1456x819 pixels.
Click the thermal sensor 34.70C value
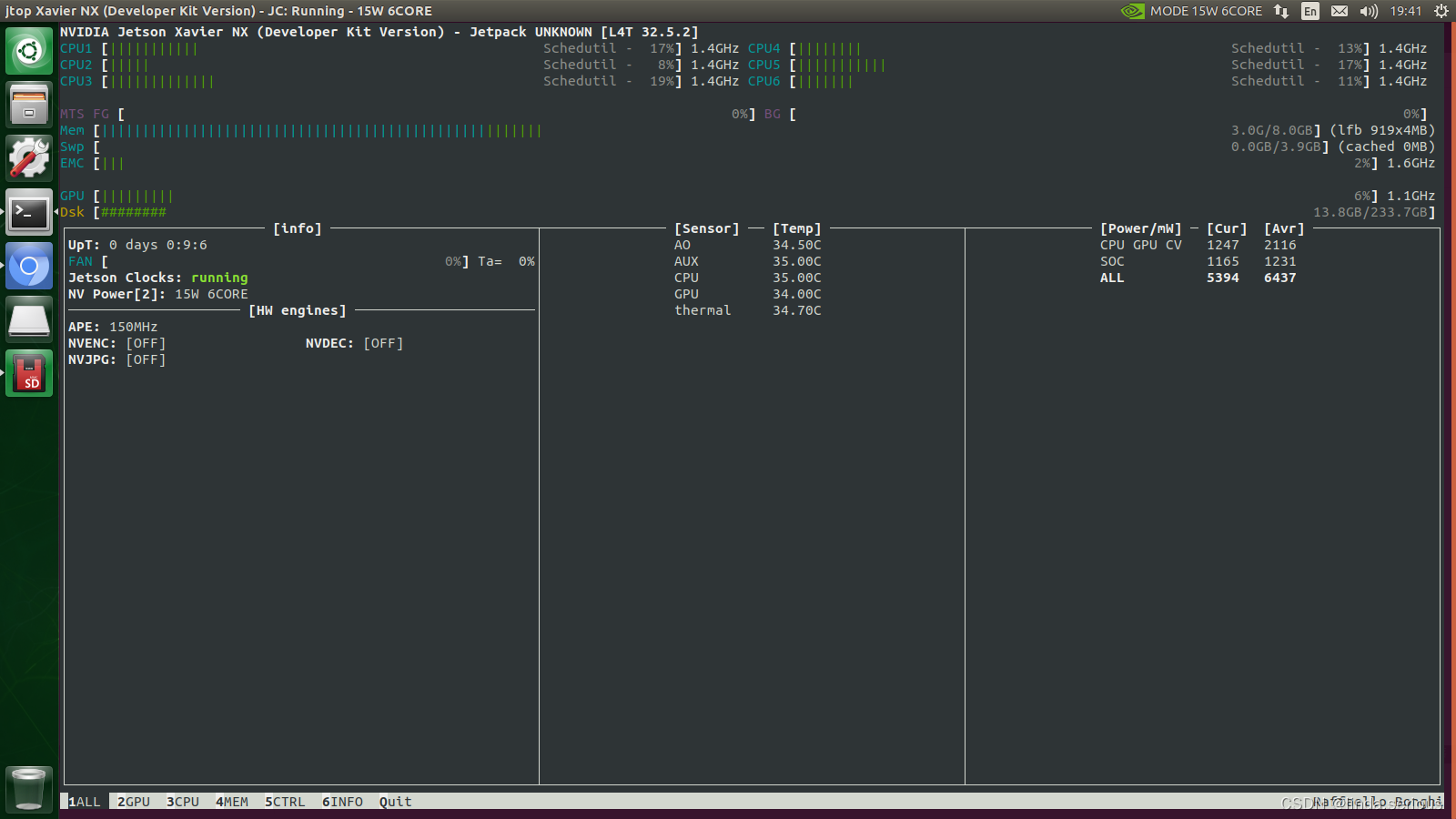tap(797, 310)
